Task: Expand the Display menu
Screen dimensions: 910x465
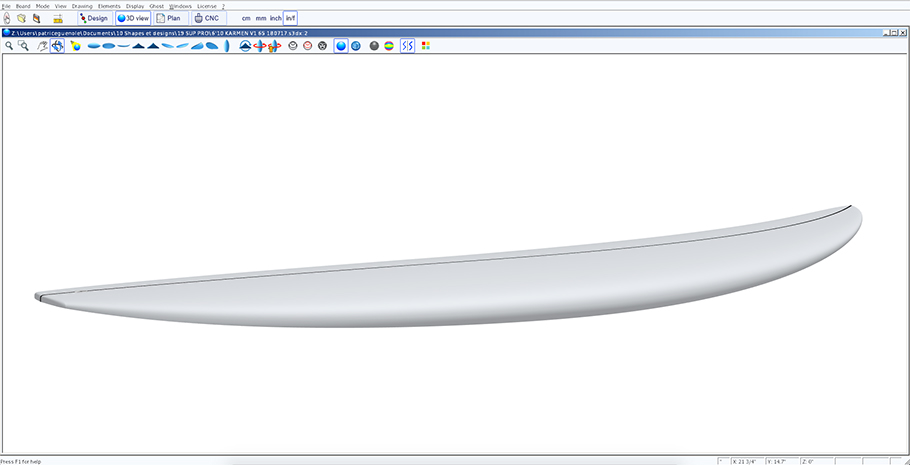Action: 135,6
